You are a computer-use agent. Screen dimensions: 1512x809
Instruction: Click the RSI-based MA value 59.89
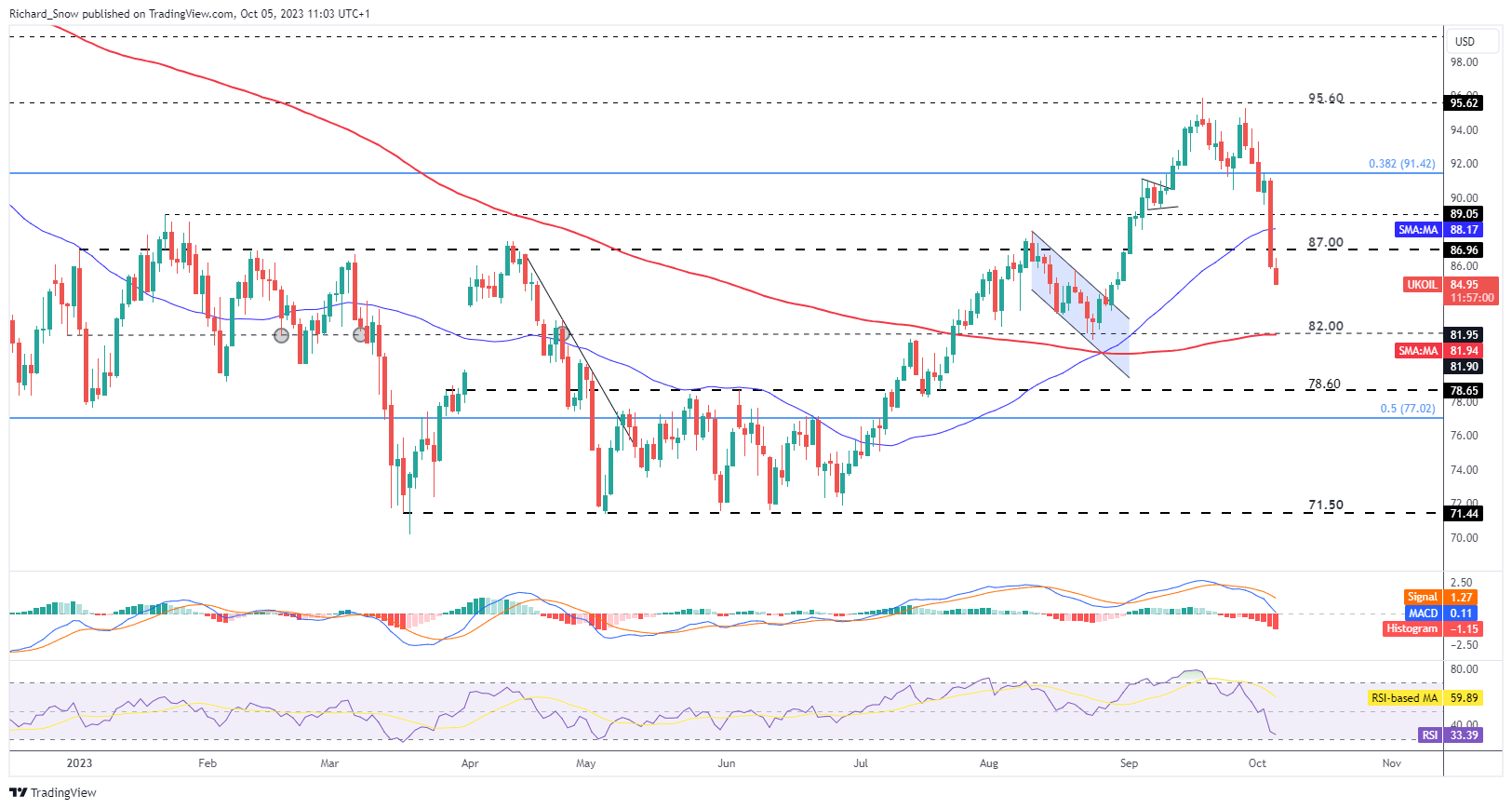click(1465, 698)
